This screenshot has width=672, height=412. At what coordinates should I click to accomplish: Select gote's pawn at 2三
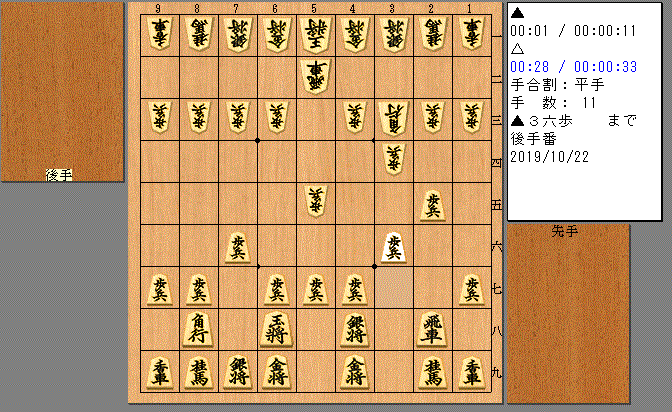[x=433, y=117]
